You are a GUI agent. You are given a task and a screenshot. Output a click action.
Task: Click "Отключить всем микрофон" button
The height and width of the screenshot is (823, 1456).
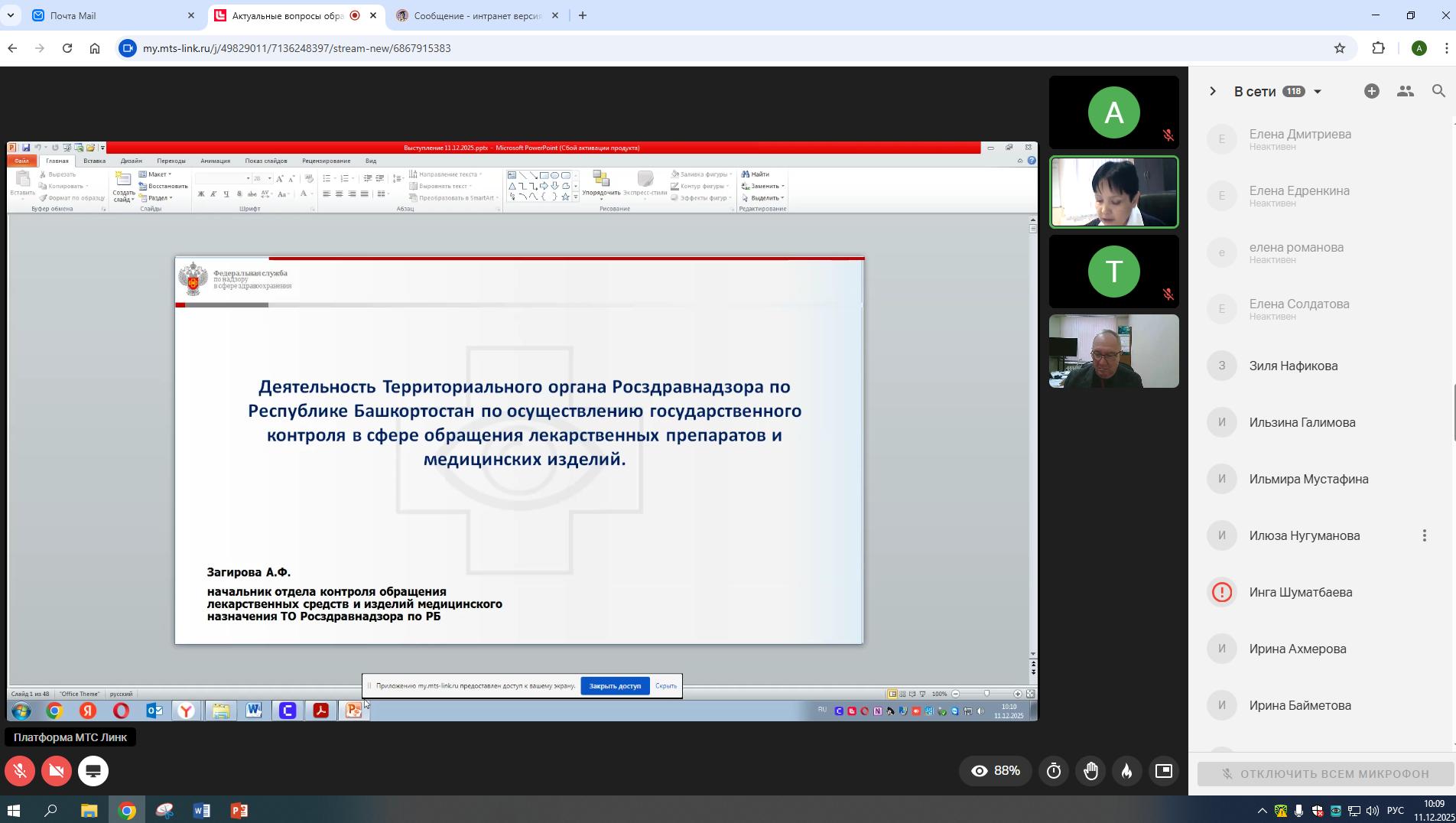[x=1325, y=774]
